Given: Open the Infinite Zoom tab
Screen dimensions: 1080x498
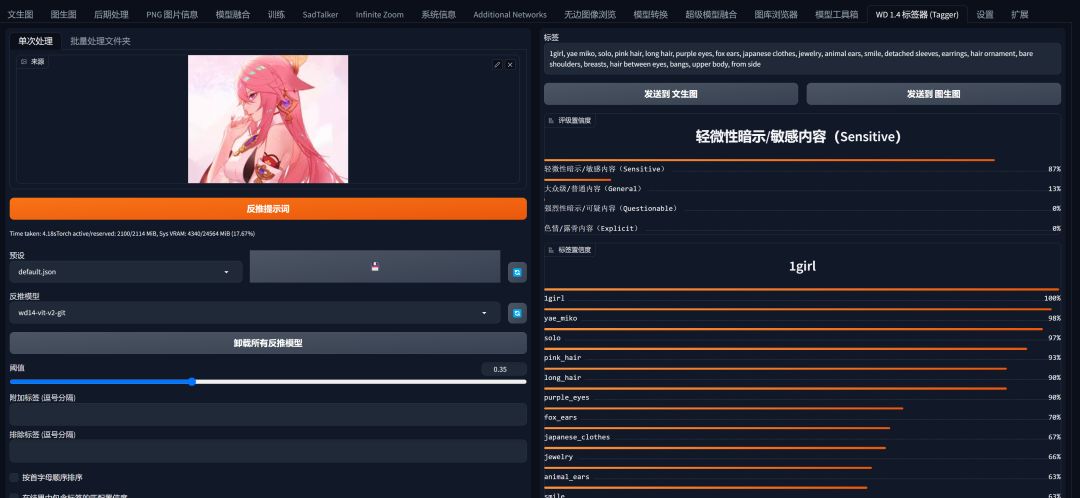Looking at the screenshot, I should coord(380,14).
